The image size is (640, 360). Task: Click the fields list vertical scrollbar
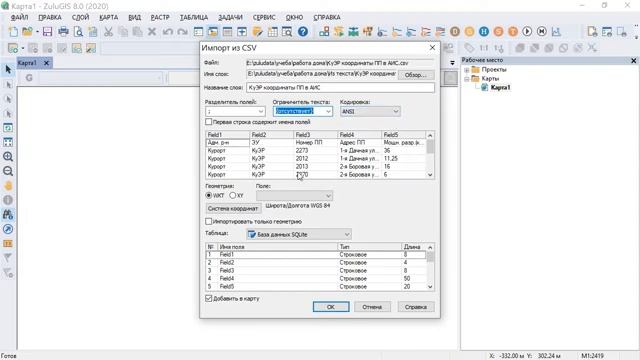(430, 267)
